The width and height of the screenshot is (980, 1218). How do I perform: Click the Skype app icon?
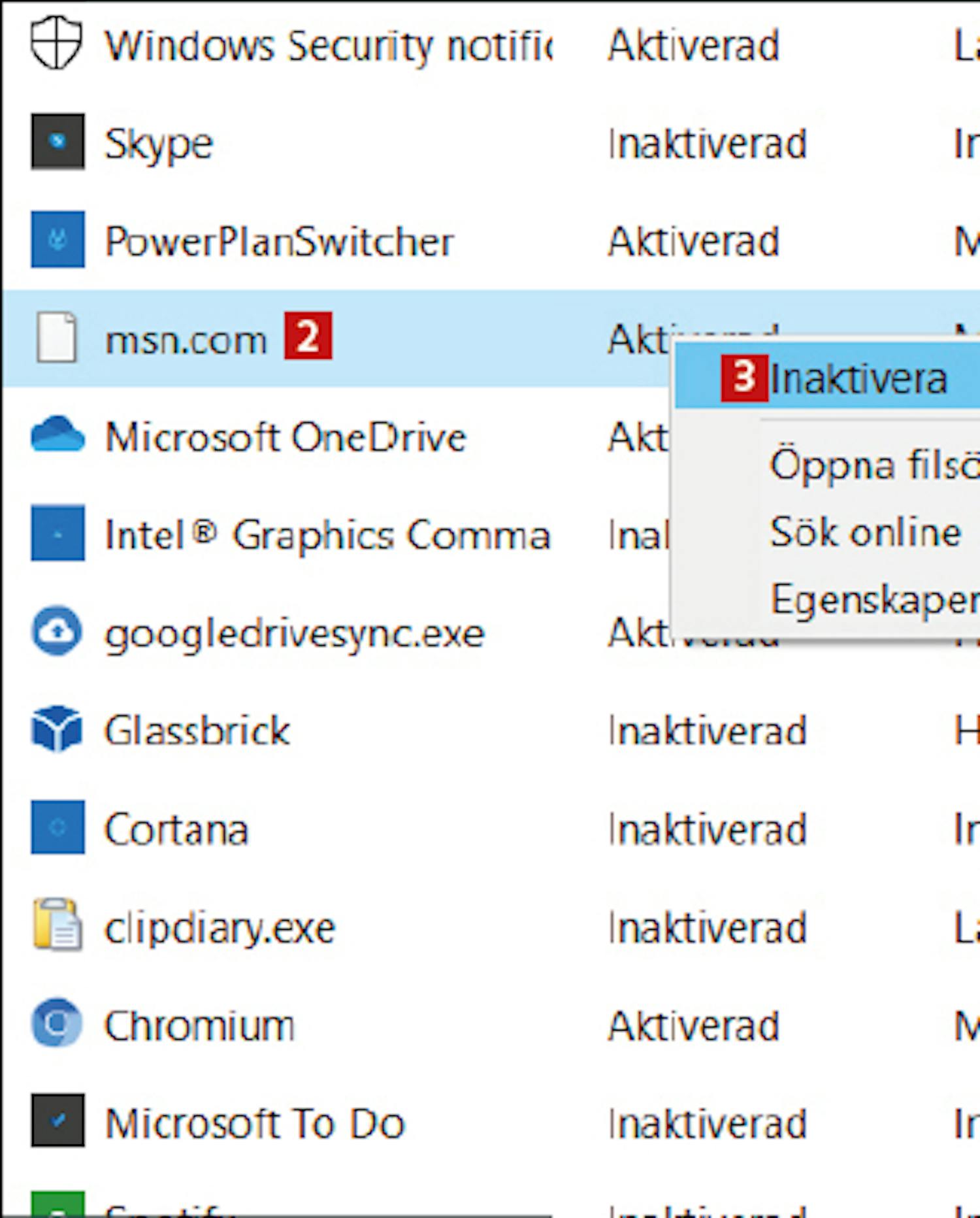pos(57,142)
